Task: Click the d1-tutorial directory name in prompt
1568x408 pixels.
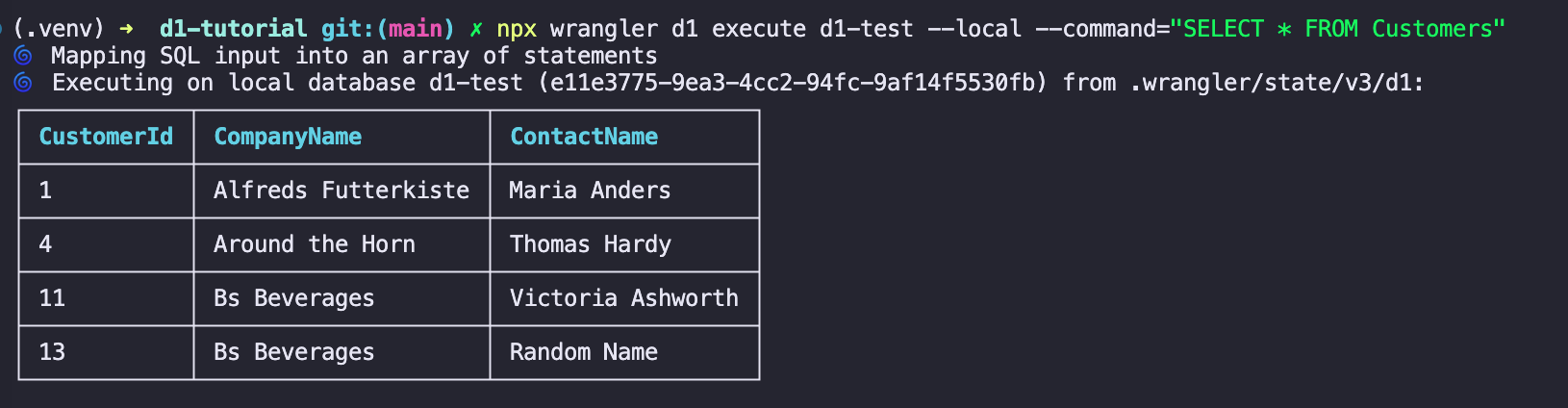Action: [234, 29]
